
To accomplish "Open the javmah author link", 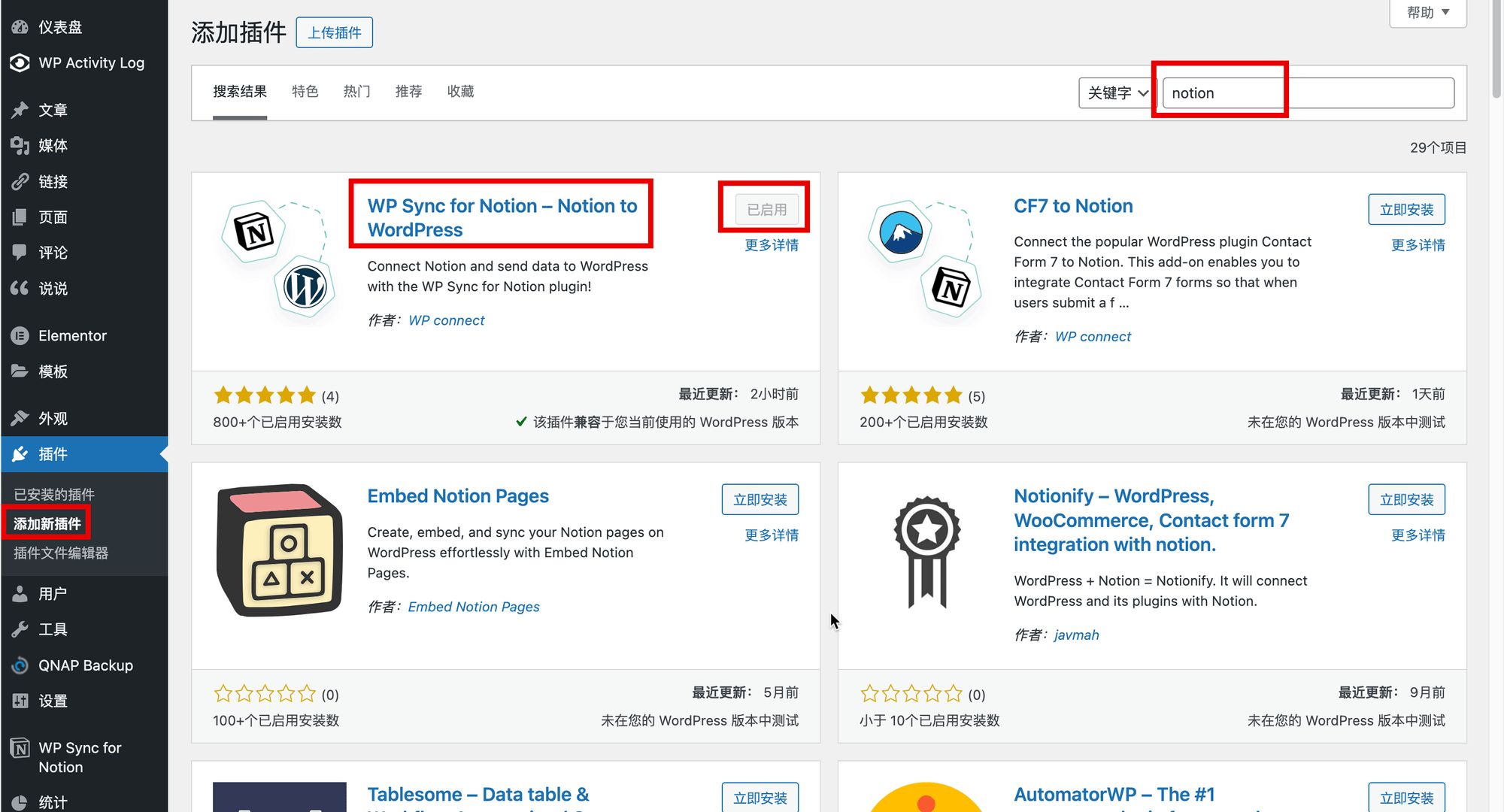I will point(1076,635).
